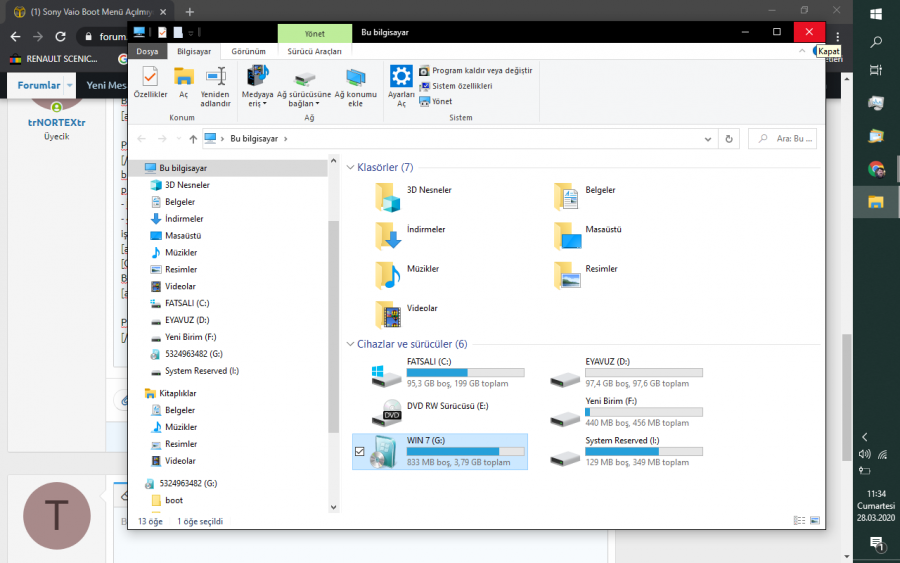Image resolution: width=900 pixels, height=563 pixels.
Task: Open the FATSALI (C:) drive icon
Action: [386, 376]
